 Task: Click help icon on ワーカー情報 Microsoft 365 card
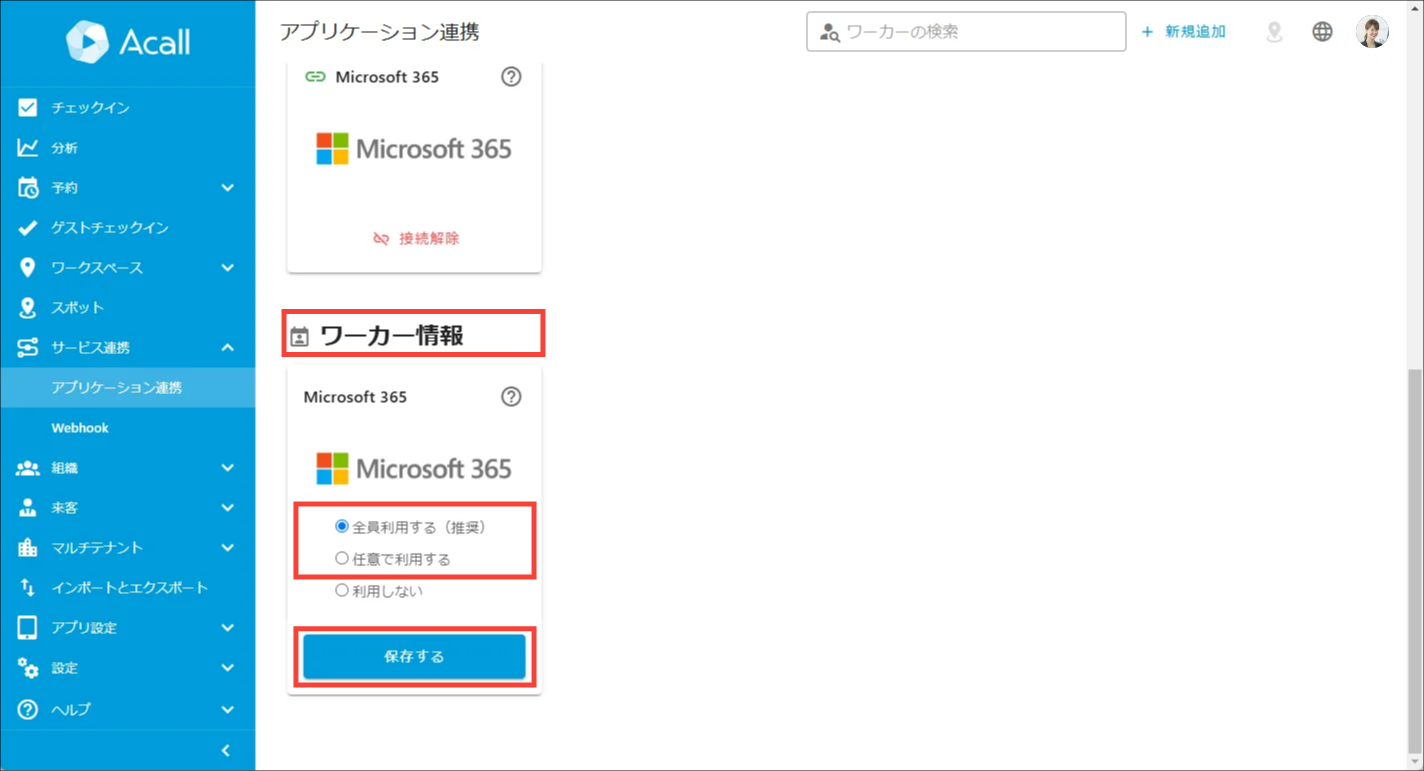point(511,396)
